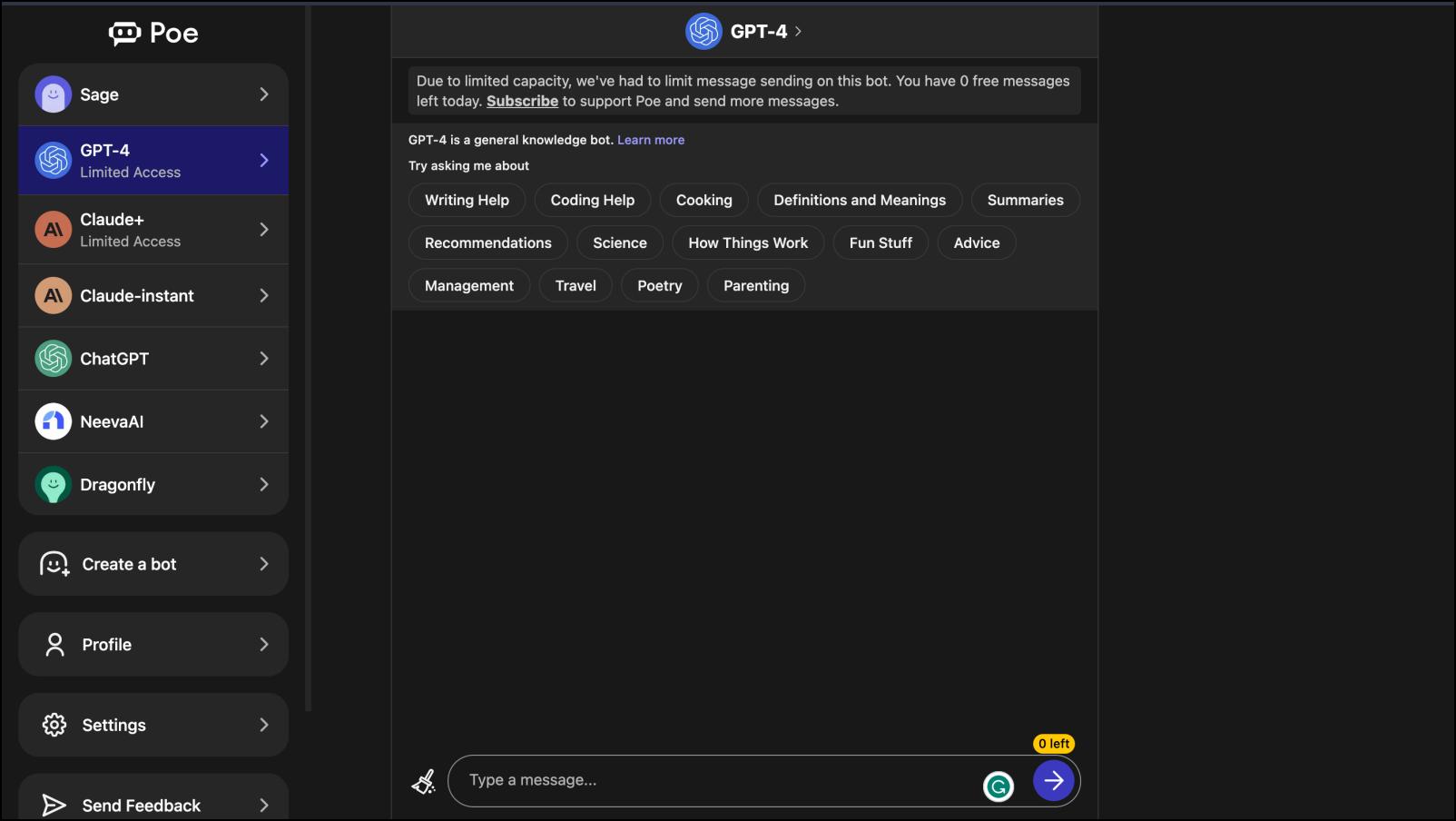Click the Poe logo
The height and width of the screenshot is (821, 1456).
click(153, 34)
